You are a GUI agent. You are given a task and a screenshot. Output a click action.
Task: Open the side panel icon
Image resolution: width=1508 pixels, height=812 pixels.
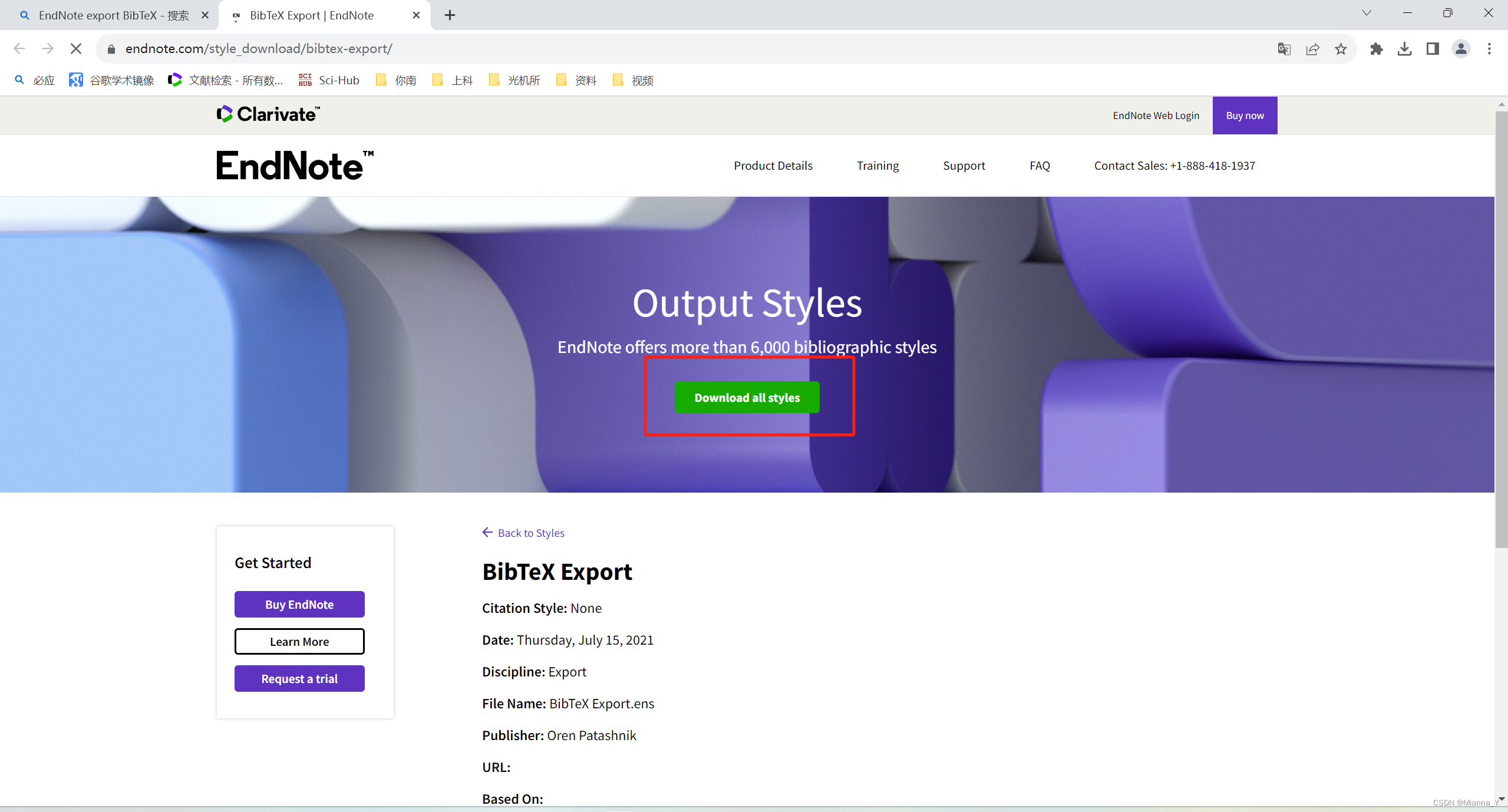1433,48
